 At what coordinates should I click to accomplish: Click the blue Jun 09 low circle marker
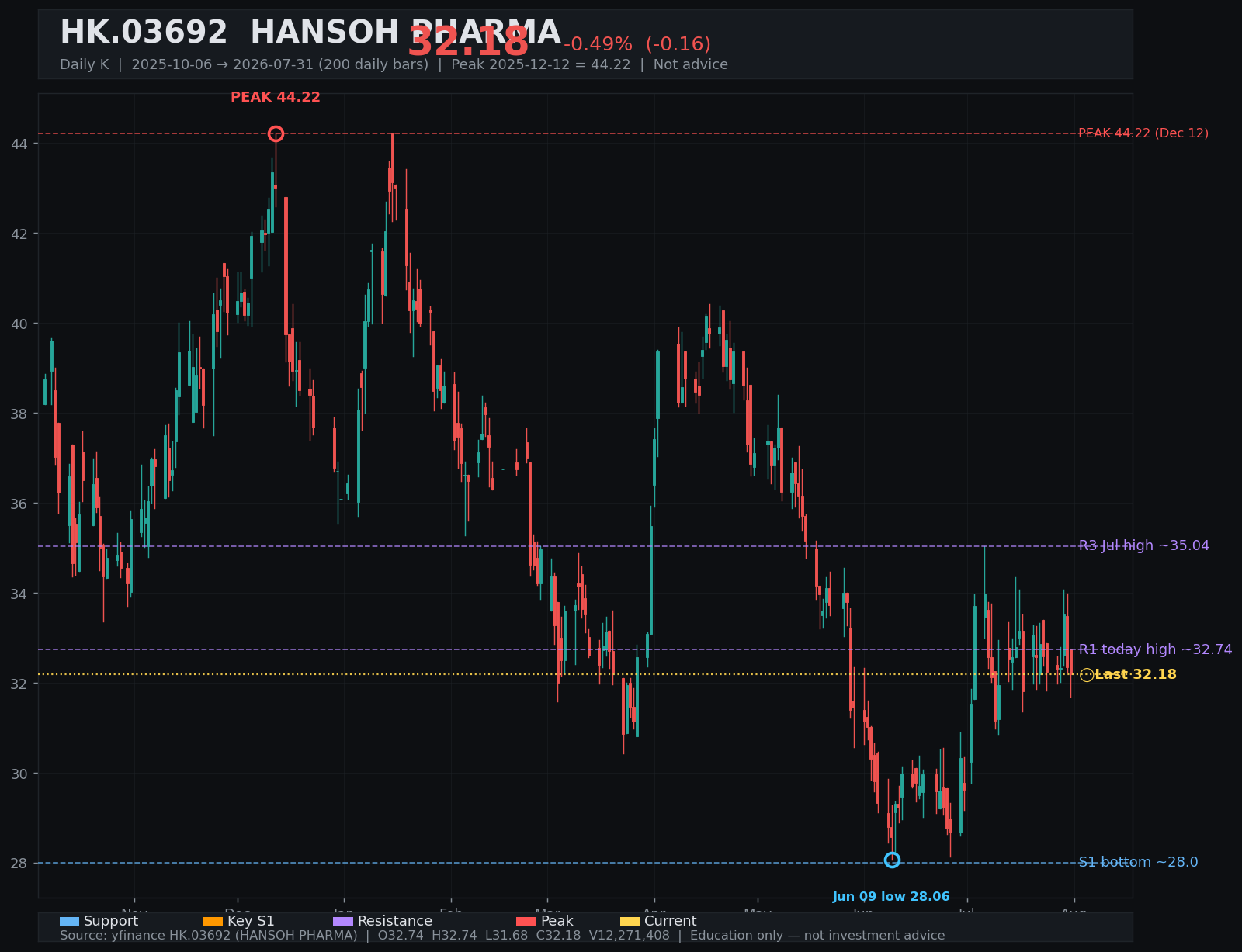[892, 860]
